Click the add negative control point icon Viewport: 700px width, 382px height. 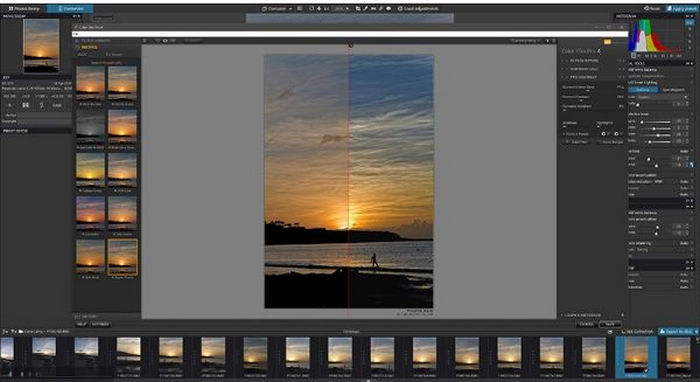(x=617, y=134)
